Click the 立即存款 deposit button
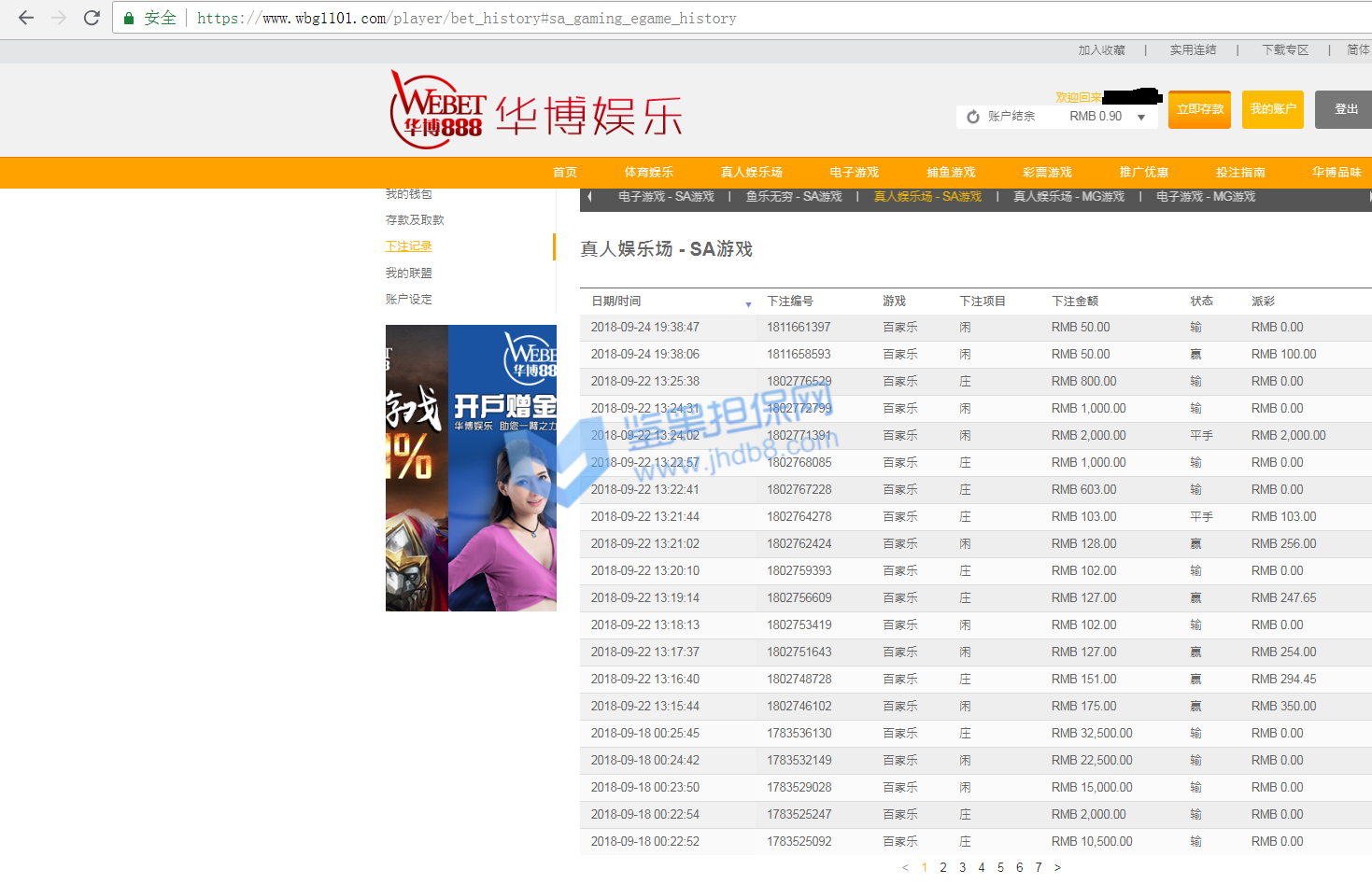This screenshot has width=1372, height=884. point(1199,109)
